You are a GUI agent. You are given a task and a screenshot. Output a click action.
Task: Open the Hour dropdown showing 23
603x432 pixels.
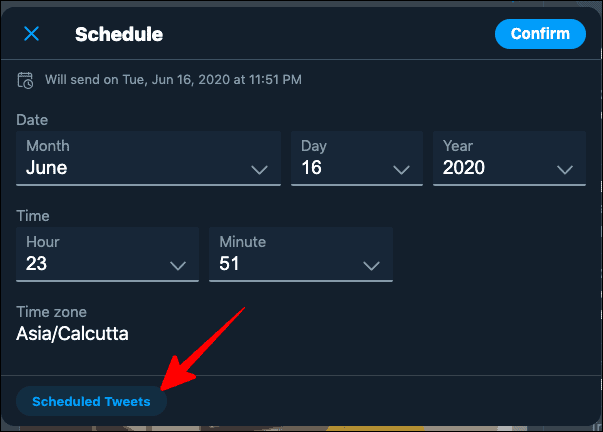[107, 254]
